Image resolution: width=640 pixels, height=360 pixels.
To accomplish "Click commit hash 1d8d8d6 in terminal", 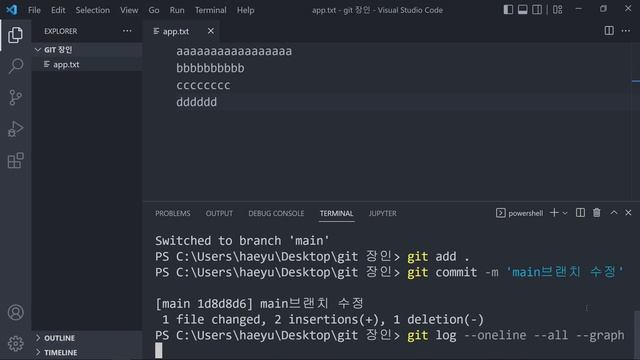I will pyautogui.click(x=222, y=304).
